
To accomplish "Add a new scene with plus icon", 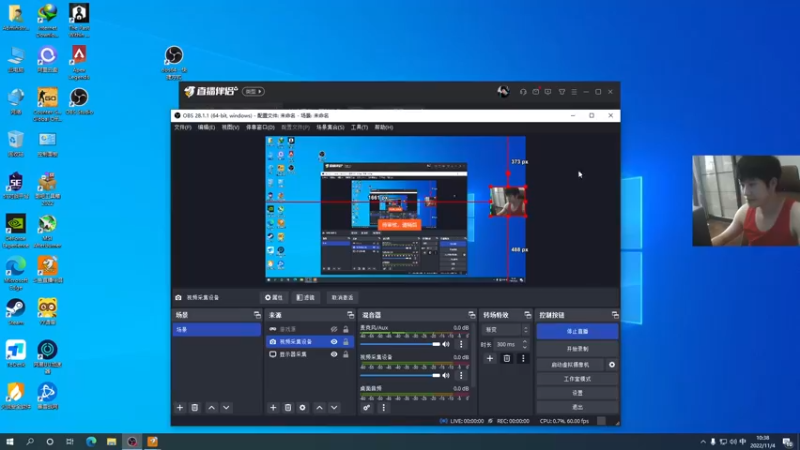I will 180,408.
